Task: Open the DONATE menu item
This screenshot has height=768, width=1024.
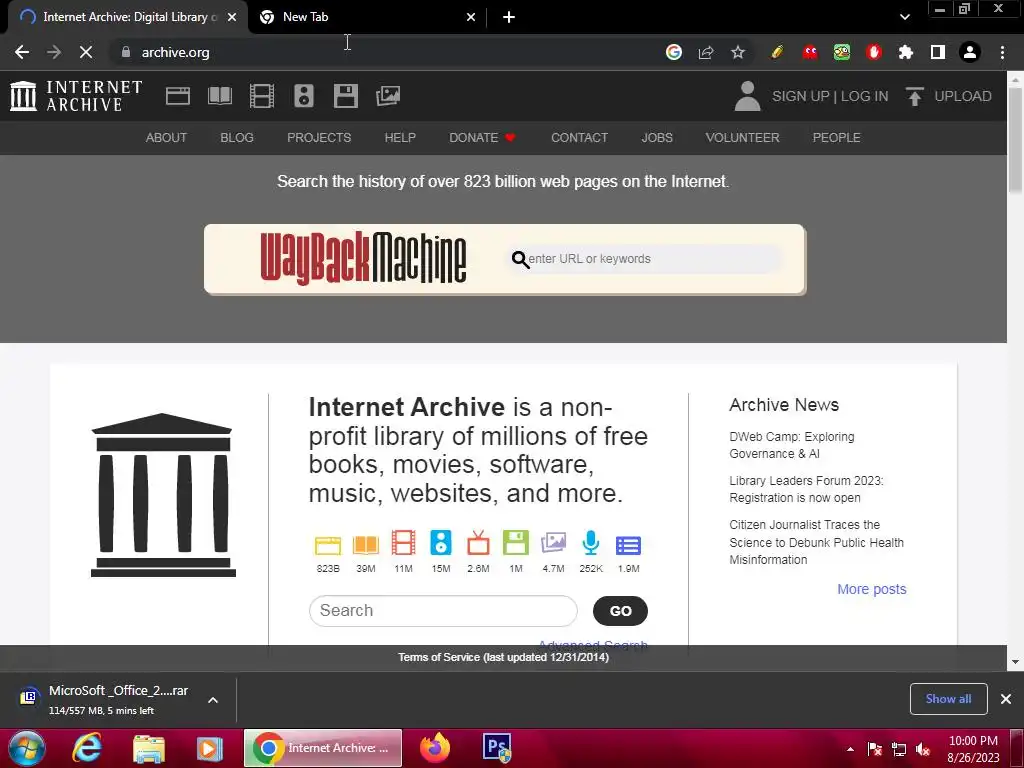Action: [482, 138]
